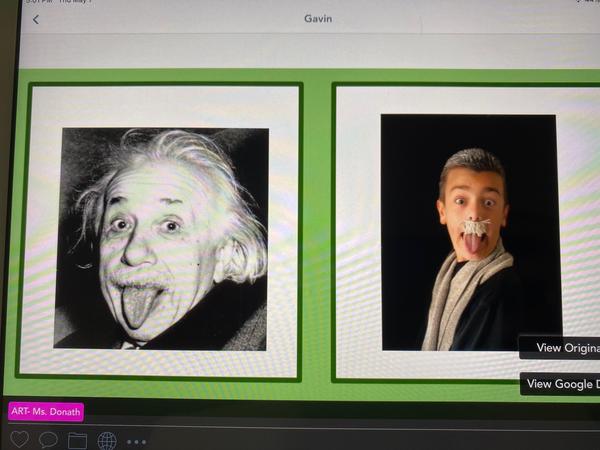The image size is (600, 450).
Task: Tap the globe icon in bottom bar
Action: (x=107, y=441)
